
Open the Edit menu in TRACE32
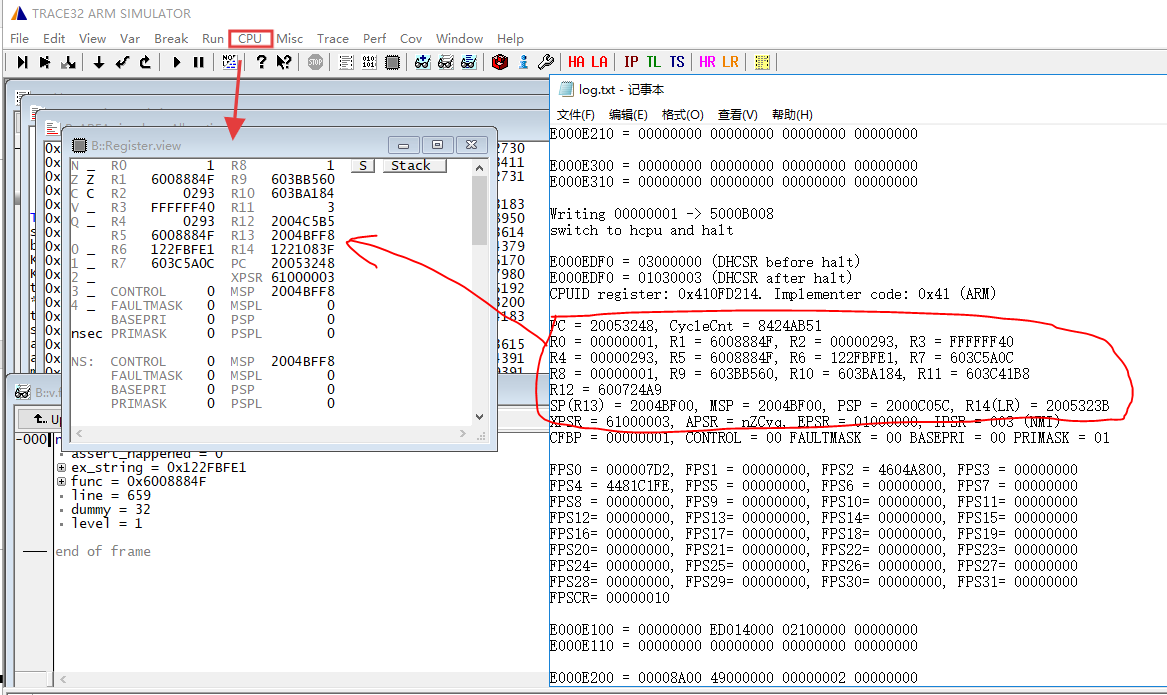click(x=54, y=39)
